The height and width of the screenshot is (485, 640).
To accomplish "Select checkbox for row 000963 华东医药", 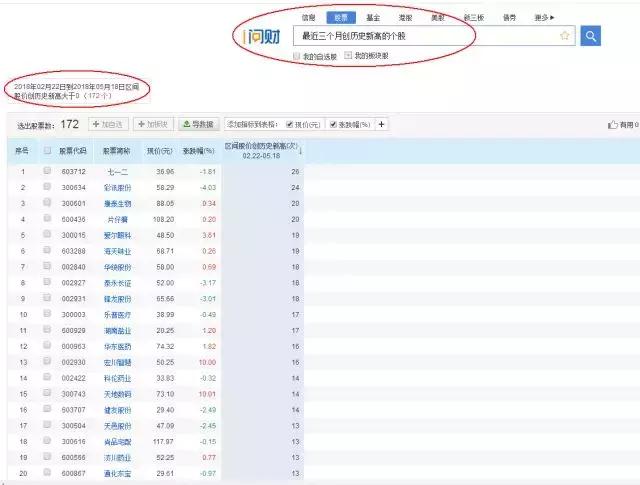I will tap(47, 345).
